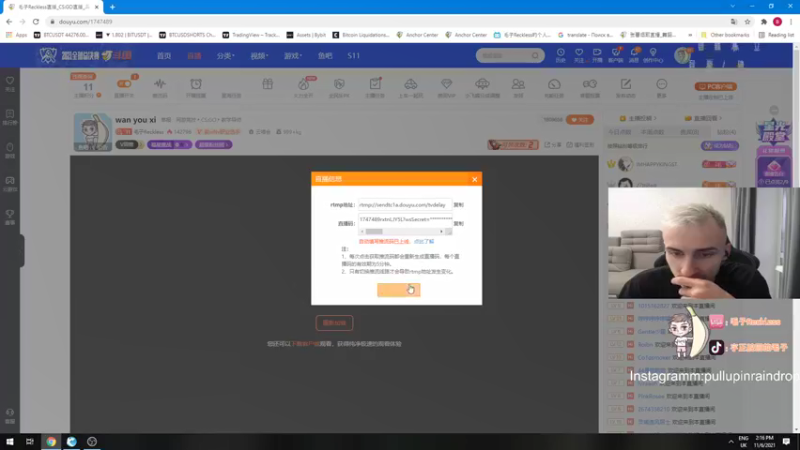Click viewer IMHAPPYKINGST in ranking list
Viewport: 800px width, 450px height.
tap(657, 164)
